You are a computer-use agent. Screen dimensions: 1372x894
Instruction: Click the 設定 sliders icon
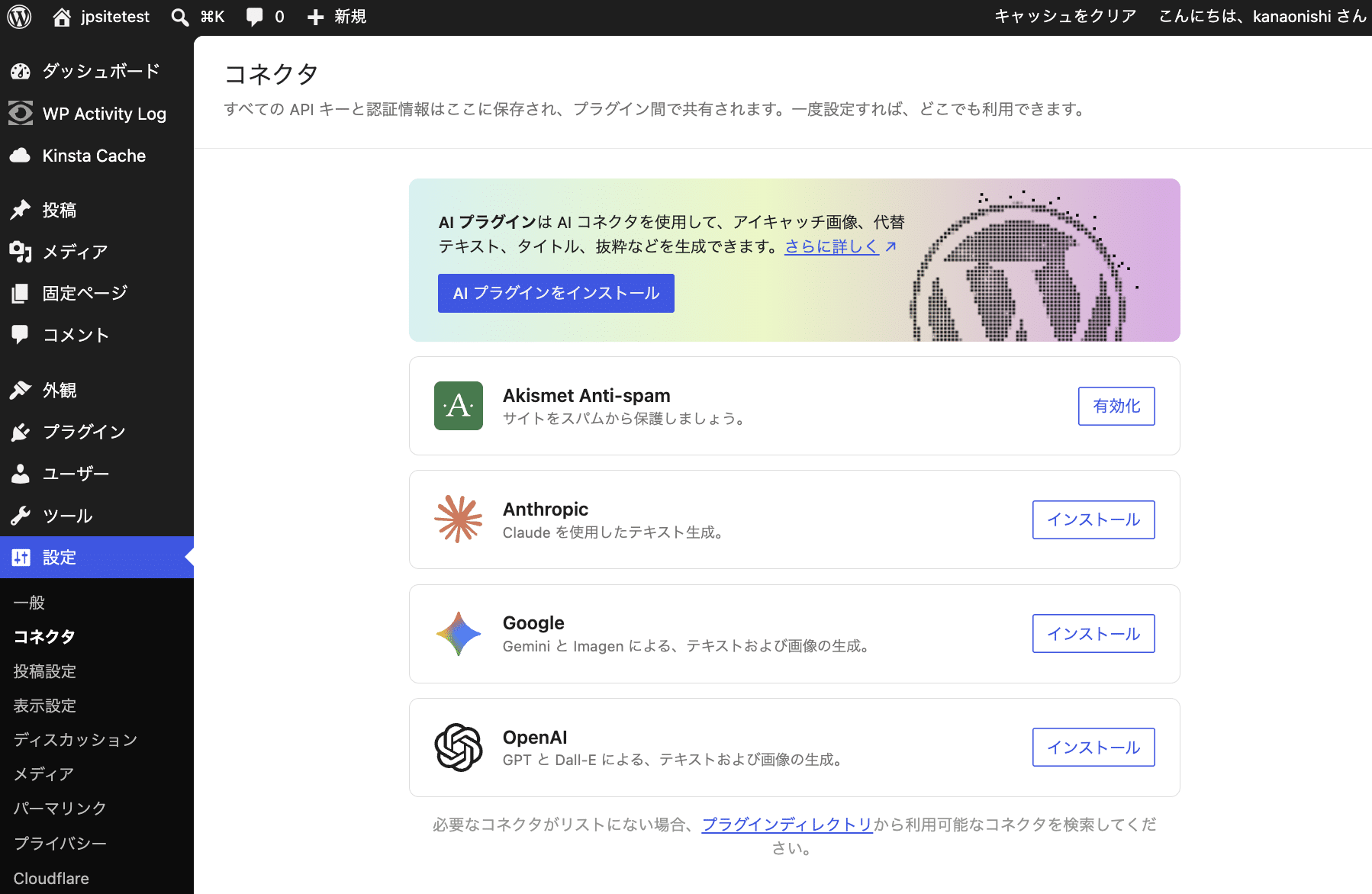21,558
